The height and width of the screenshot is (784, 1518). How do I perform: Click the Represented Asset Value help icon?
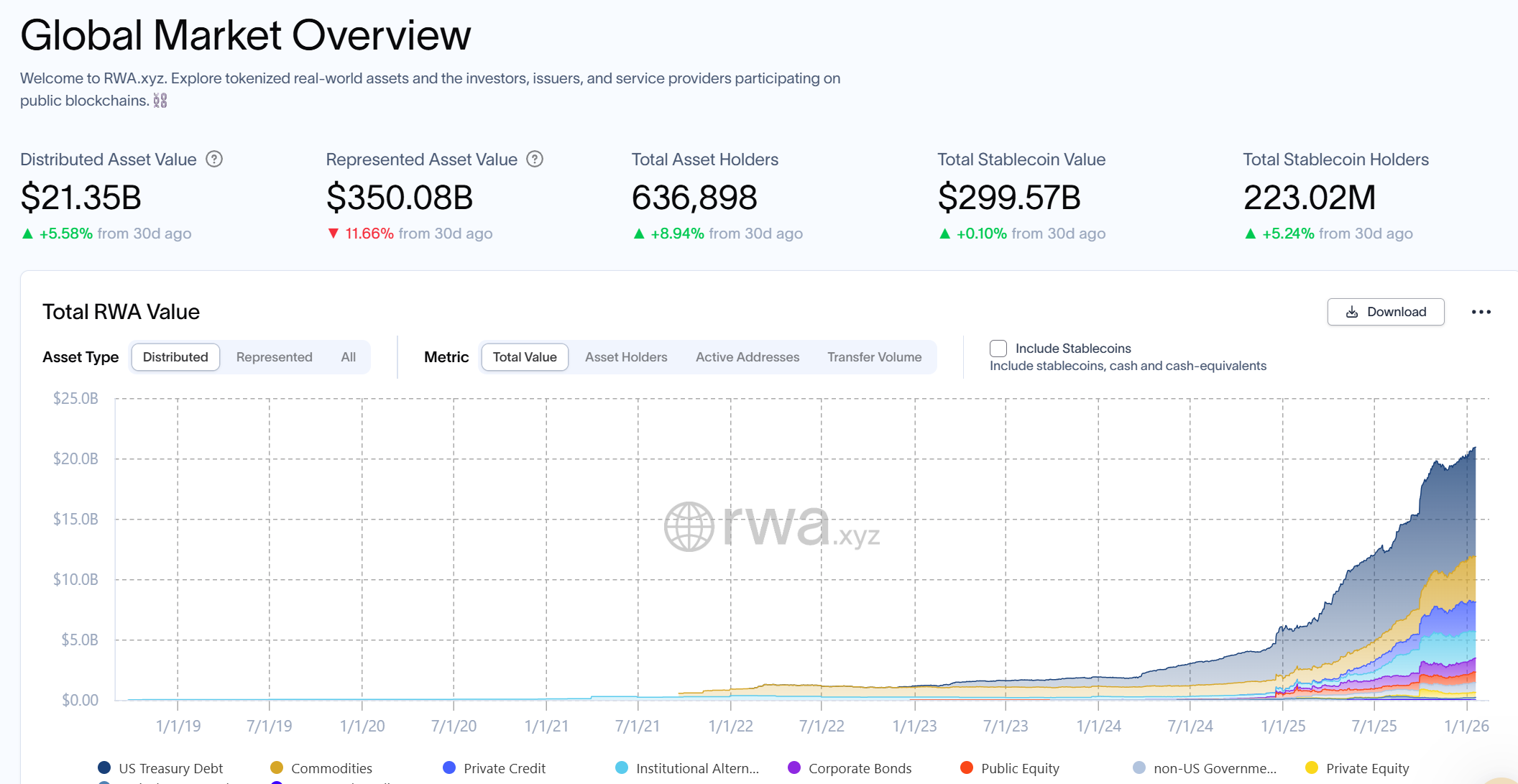point(535,159)
